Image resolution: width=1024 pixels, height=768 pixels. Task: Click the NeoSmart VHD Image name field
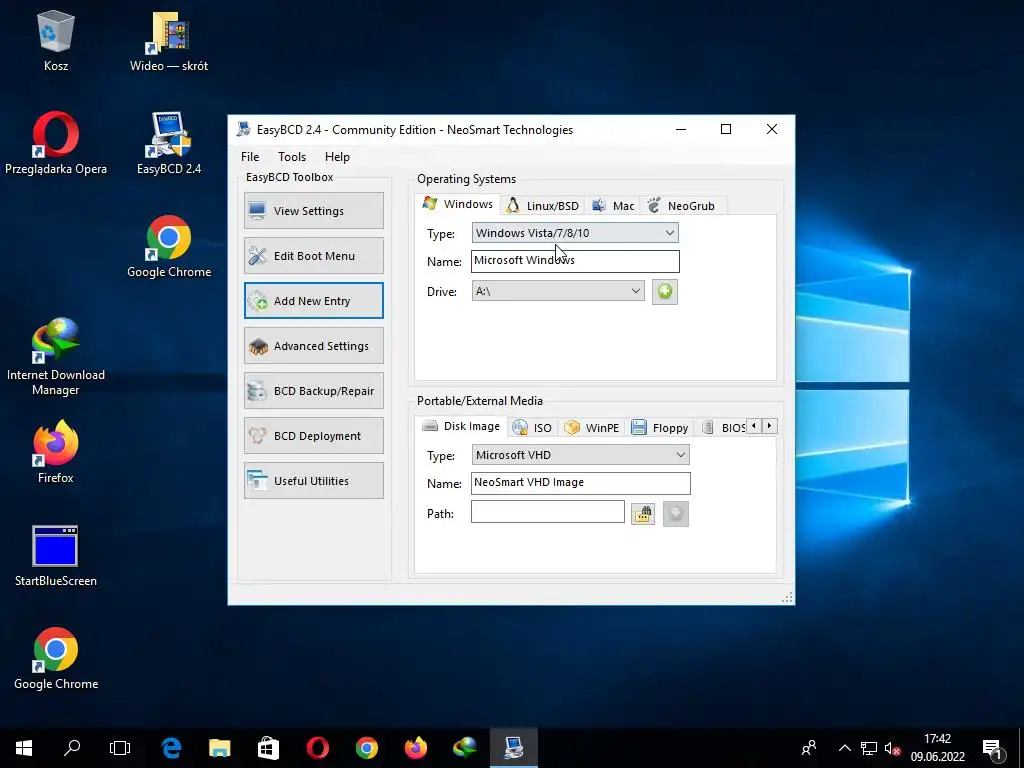pos(580,483)
